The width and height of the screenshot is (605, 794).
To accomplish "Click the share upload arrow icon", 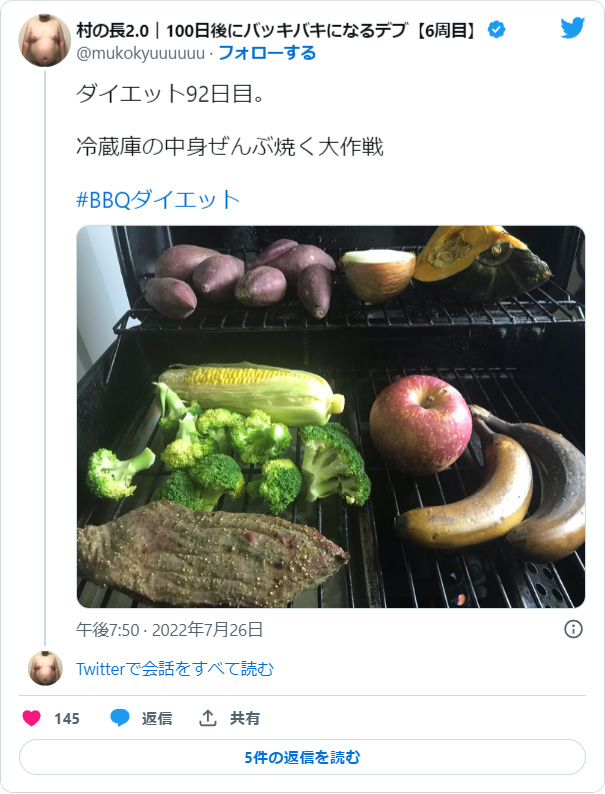I will point(208,718).
